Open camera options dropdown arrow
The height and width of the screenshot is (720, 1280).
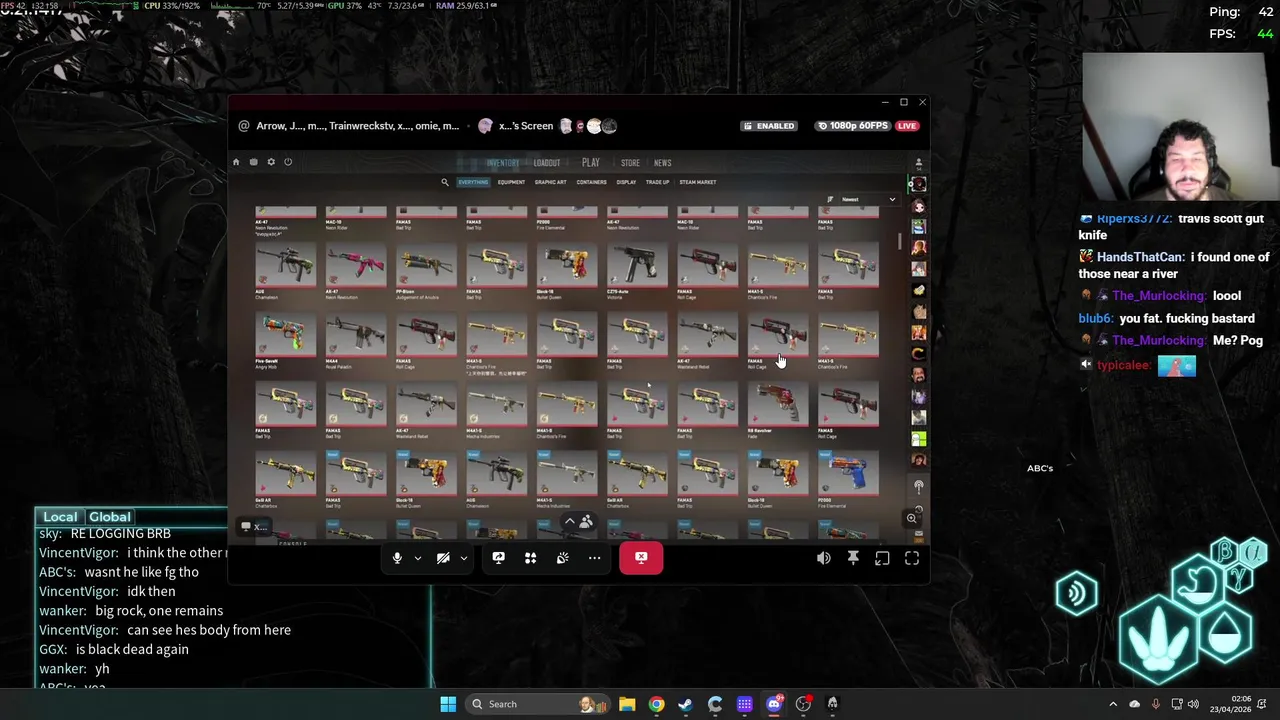tap(463, 558)
